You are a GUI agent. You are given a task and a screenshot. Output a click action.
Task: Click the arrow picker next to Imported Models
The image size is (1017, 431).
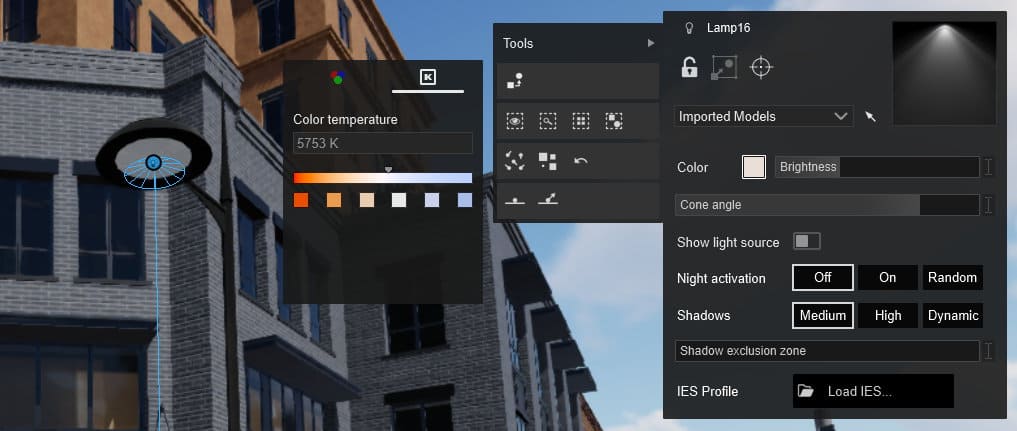870,117
